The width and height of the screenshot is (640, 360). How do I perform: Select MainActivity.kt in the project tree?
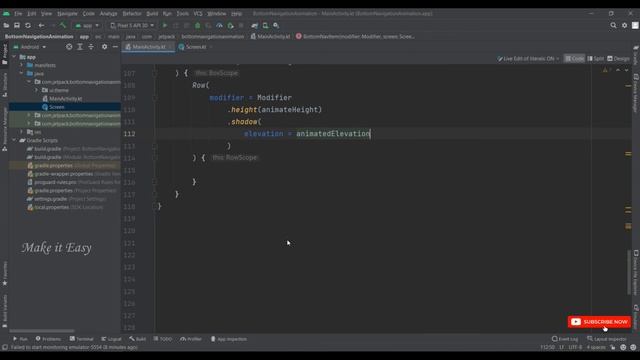(65, 99)
